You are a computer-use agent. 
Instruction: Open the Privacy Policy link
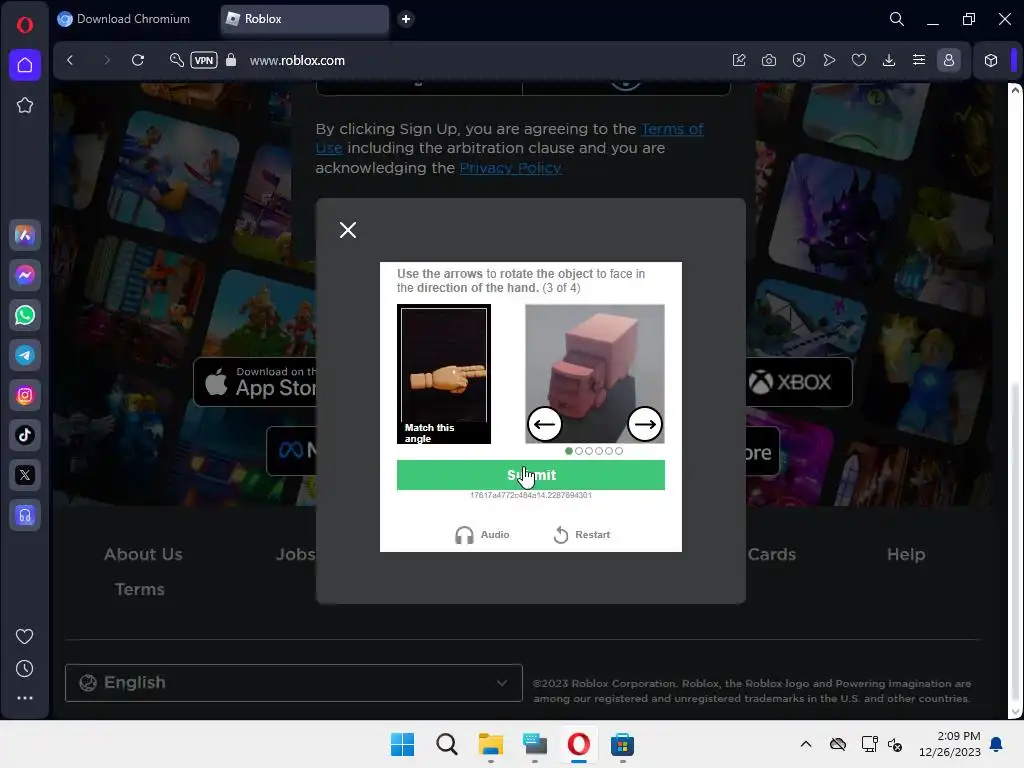[x=510, y=168]
